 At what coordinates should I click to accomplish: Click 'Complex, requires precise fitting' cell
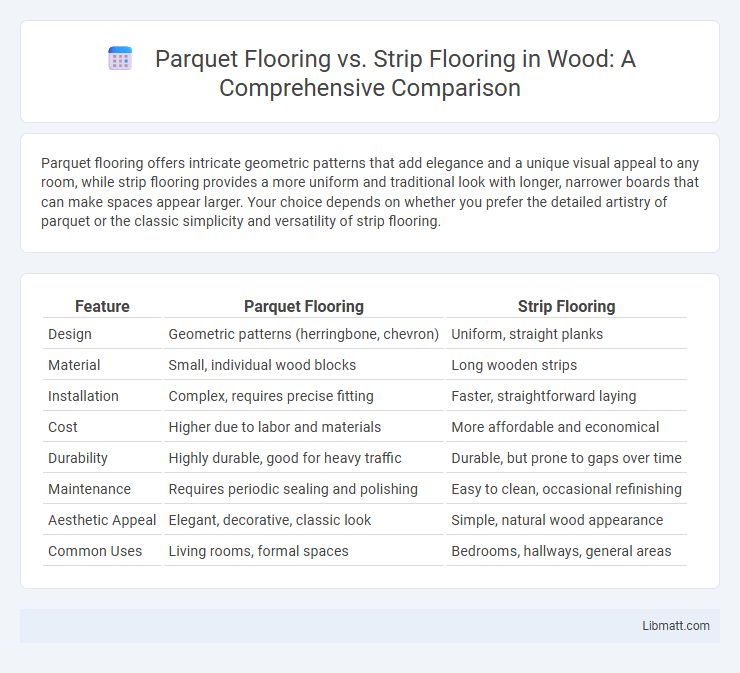click(x=271, y=396)
